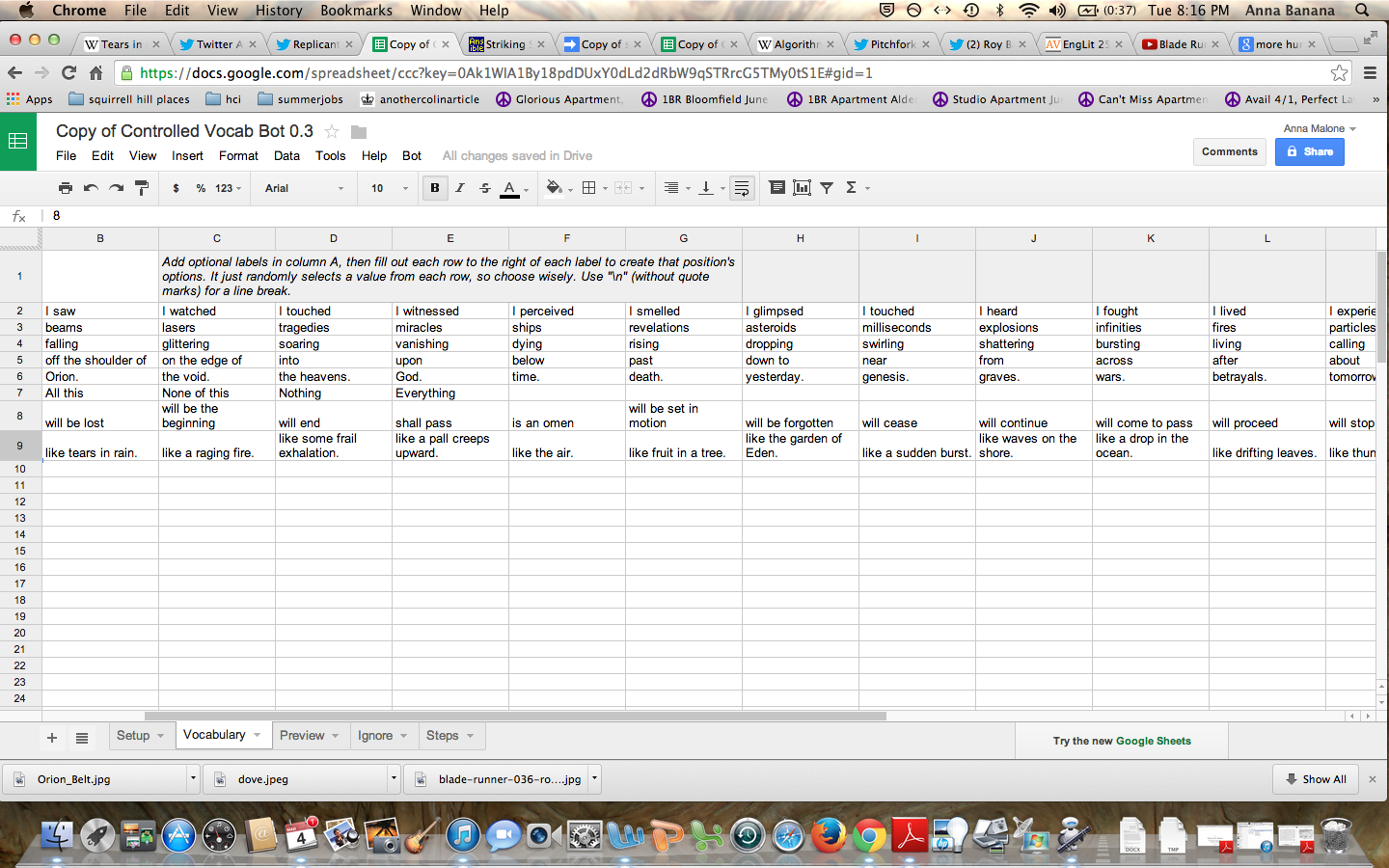
Task: Open the Comments button
Action: (1229, 151)
